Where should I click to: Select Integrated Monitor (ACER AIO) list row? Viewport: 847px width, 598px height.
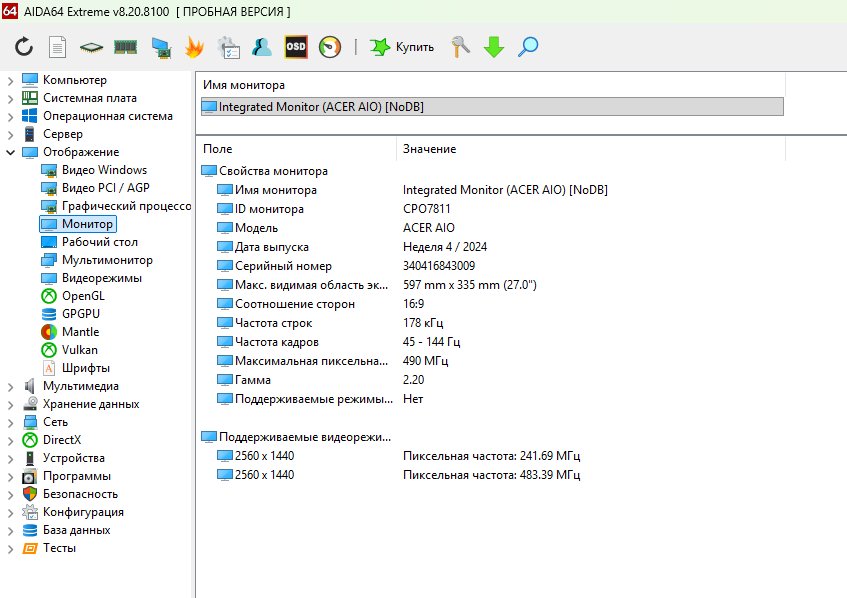point(492,107)
